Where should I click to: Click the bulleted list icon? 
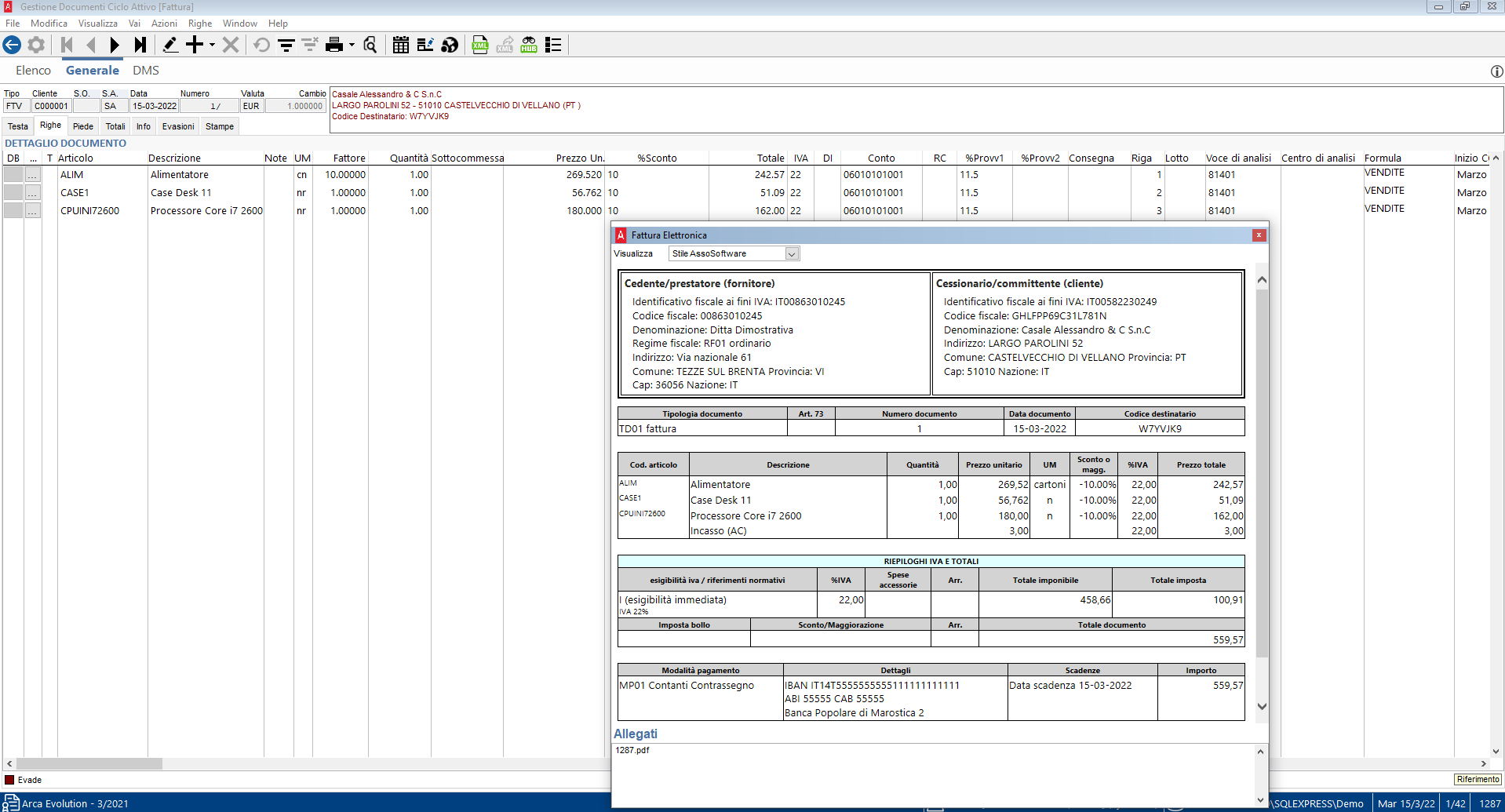[553, 45]
